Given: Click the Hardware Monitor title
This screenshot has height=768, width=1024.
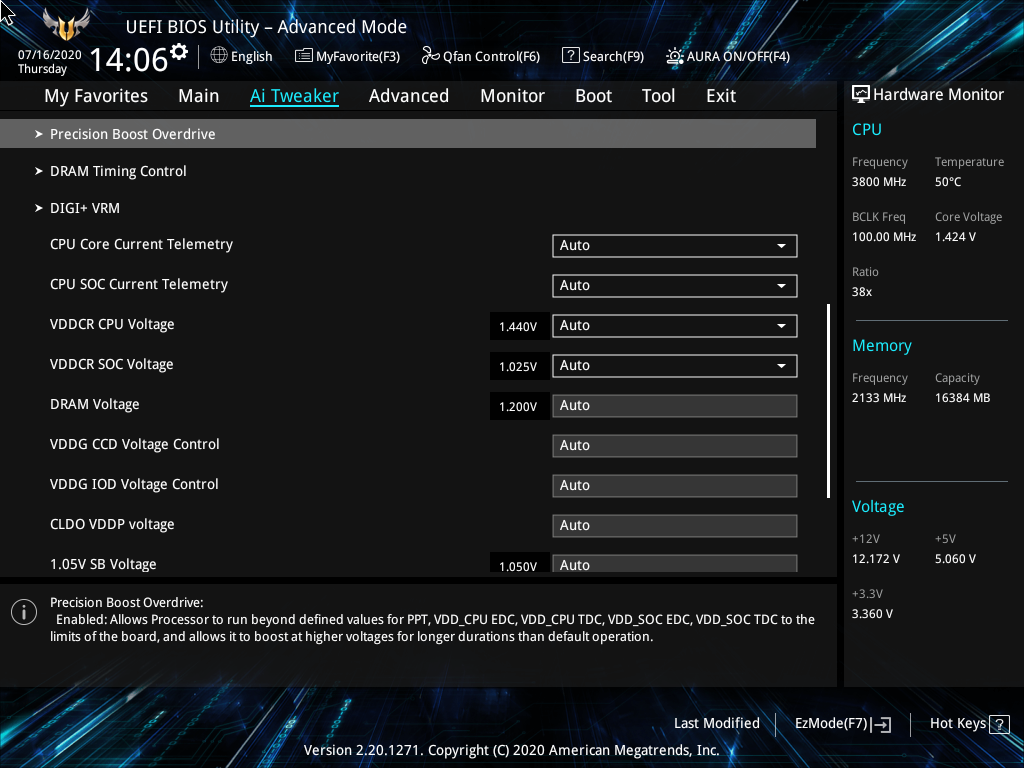Looking at the screenshot, I should tap(938, 95).
